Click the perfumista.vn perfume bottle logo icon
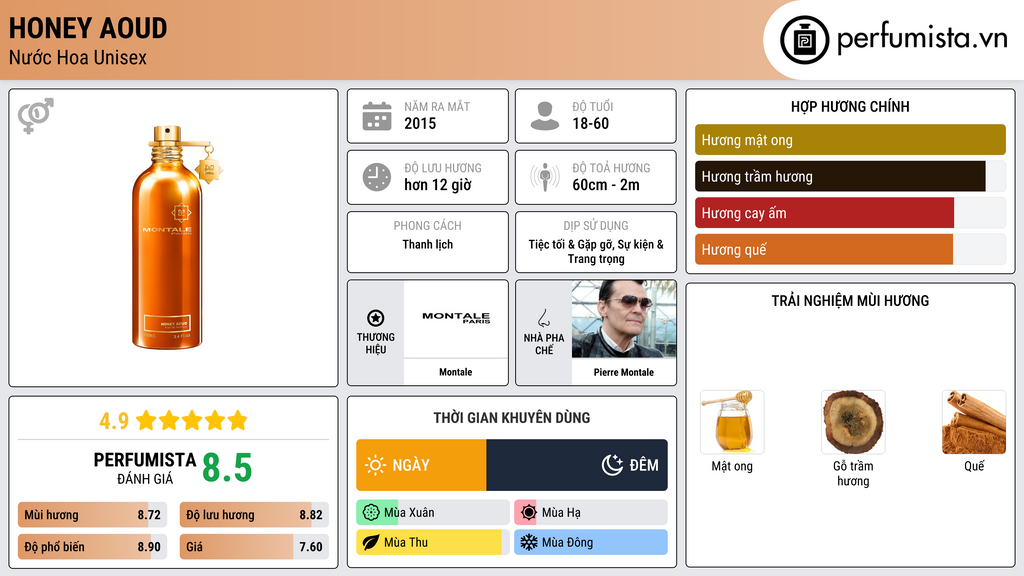 (804, 40)
